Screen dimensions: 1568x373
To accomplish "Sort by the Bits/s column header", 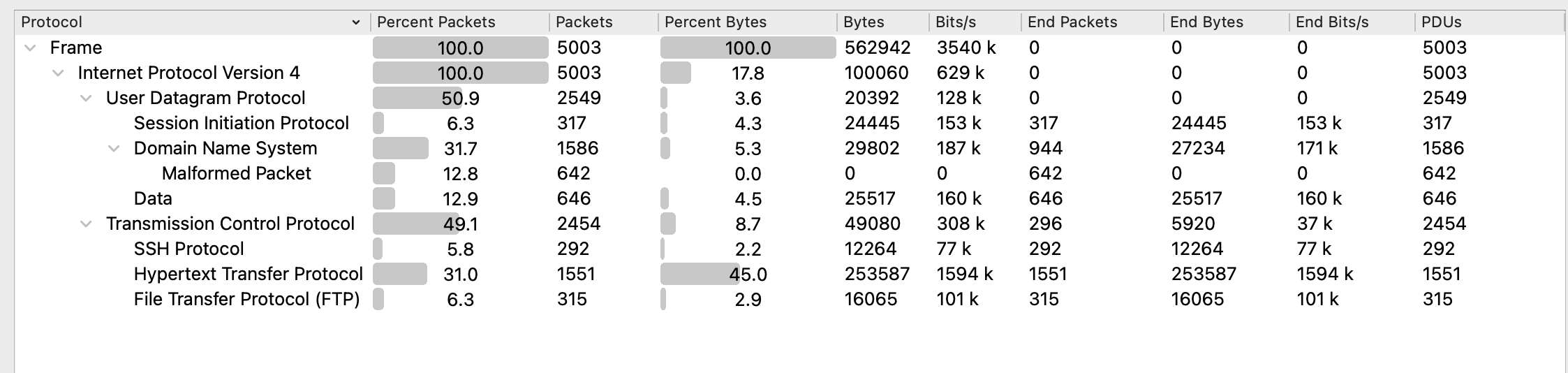I will click(975, 22).
